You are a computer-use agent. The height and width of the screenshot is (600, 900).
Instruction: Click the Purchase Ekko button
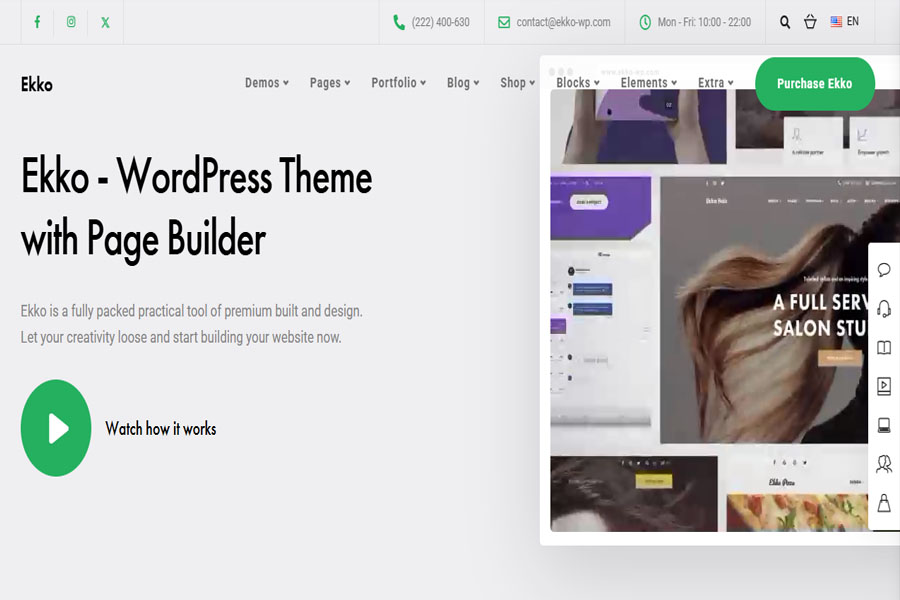[815, 84]
